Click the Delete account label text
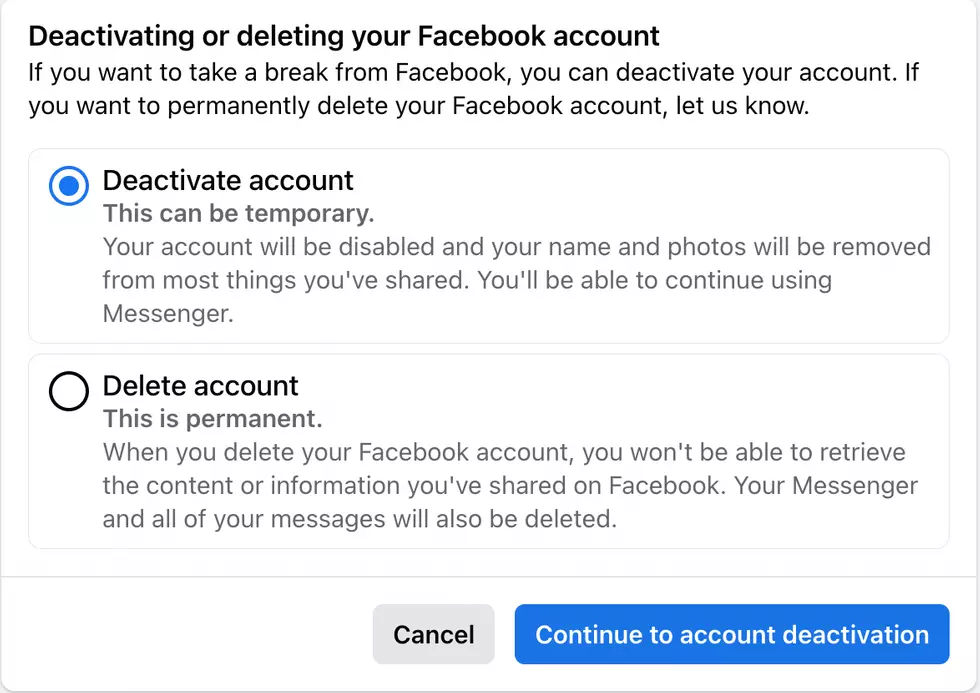980x693 pixels. 198,386
